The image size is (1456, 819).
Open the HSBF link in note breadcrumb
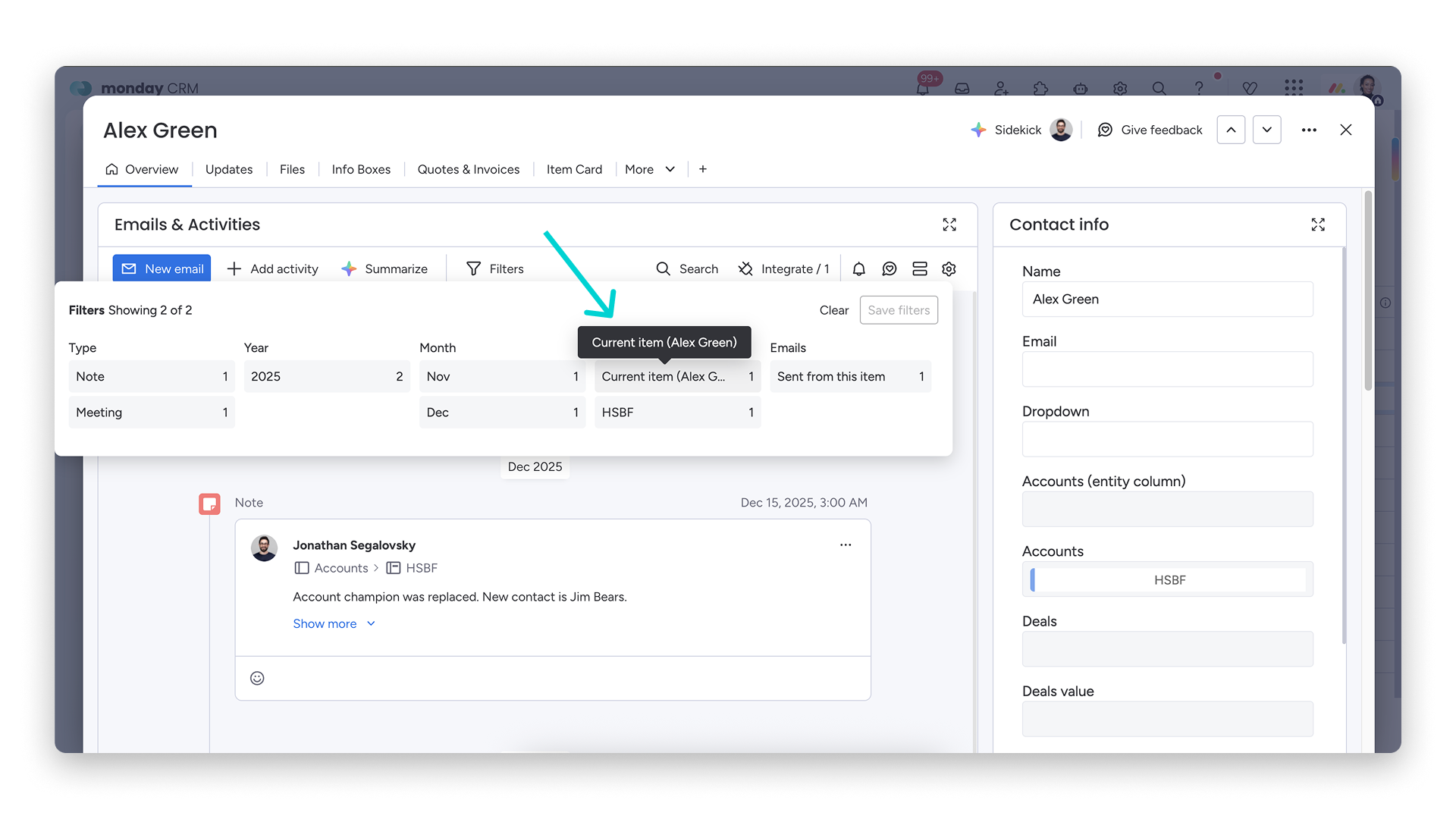[412, 568]
